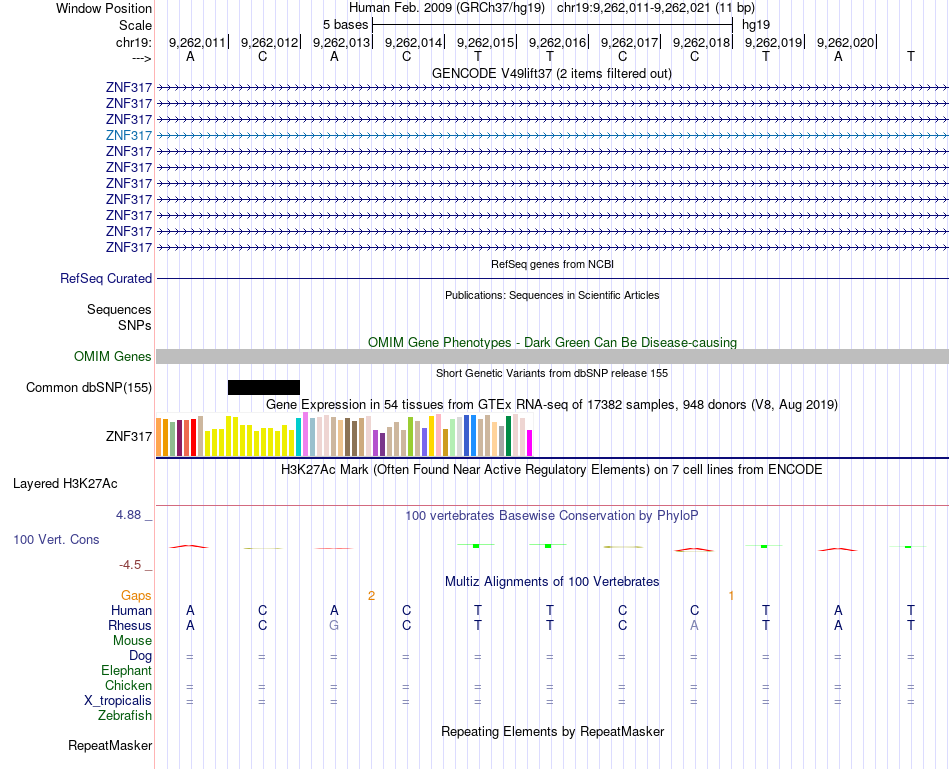Screen dimensions: 950x769
Task: Click the X_tropicalis alignment row label
Action: click(x=118, y=701)
